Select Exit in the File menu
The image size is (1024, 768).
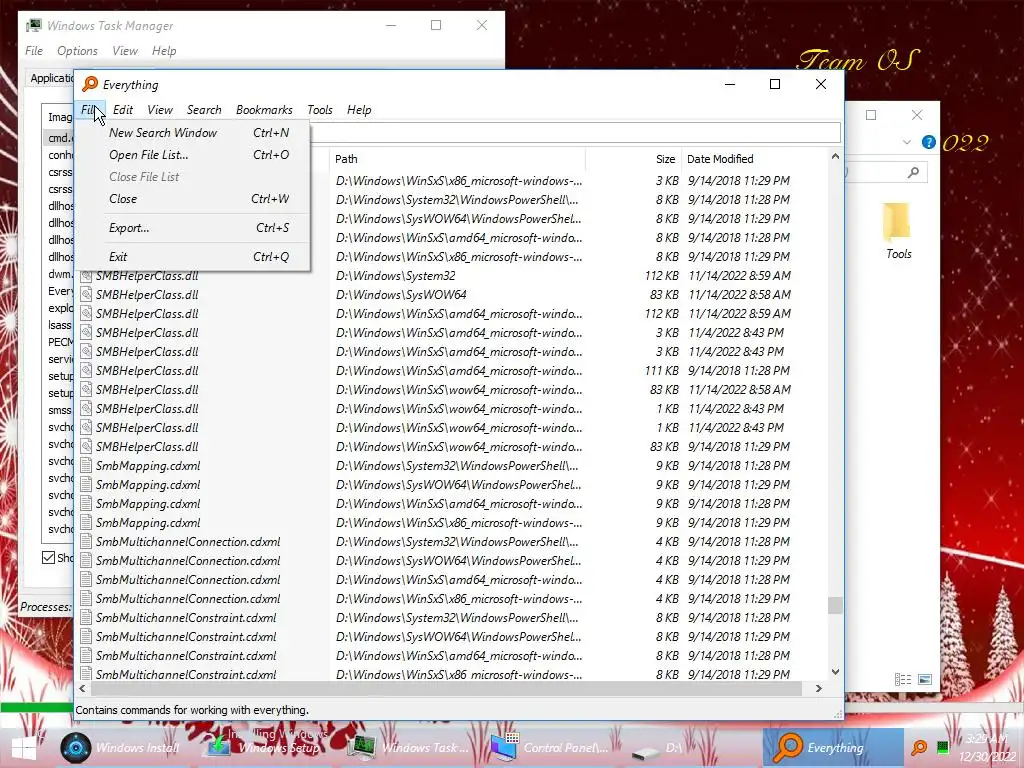point(193,257)
